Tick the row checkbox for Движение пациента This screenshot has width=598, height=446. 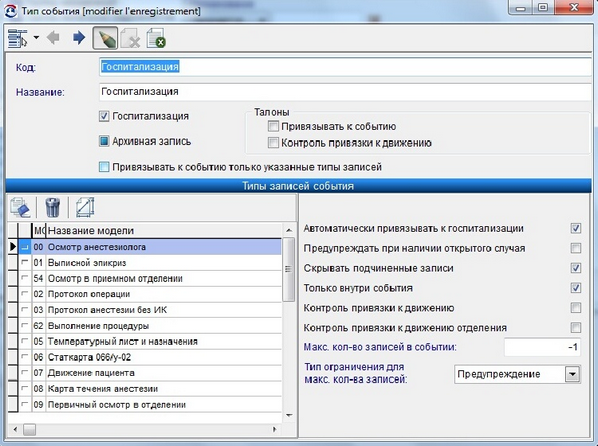pos(25,372)
